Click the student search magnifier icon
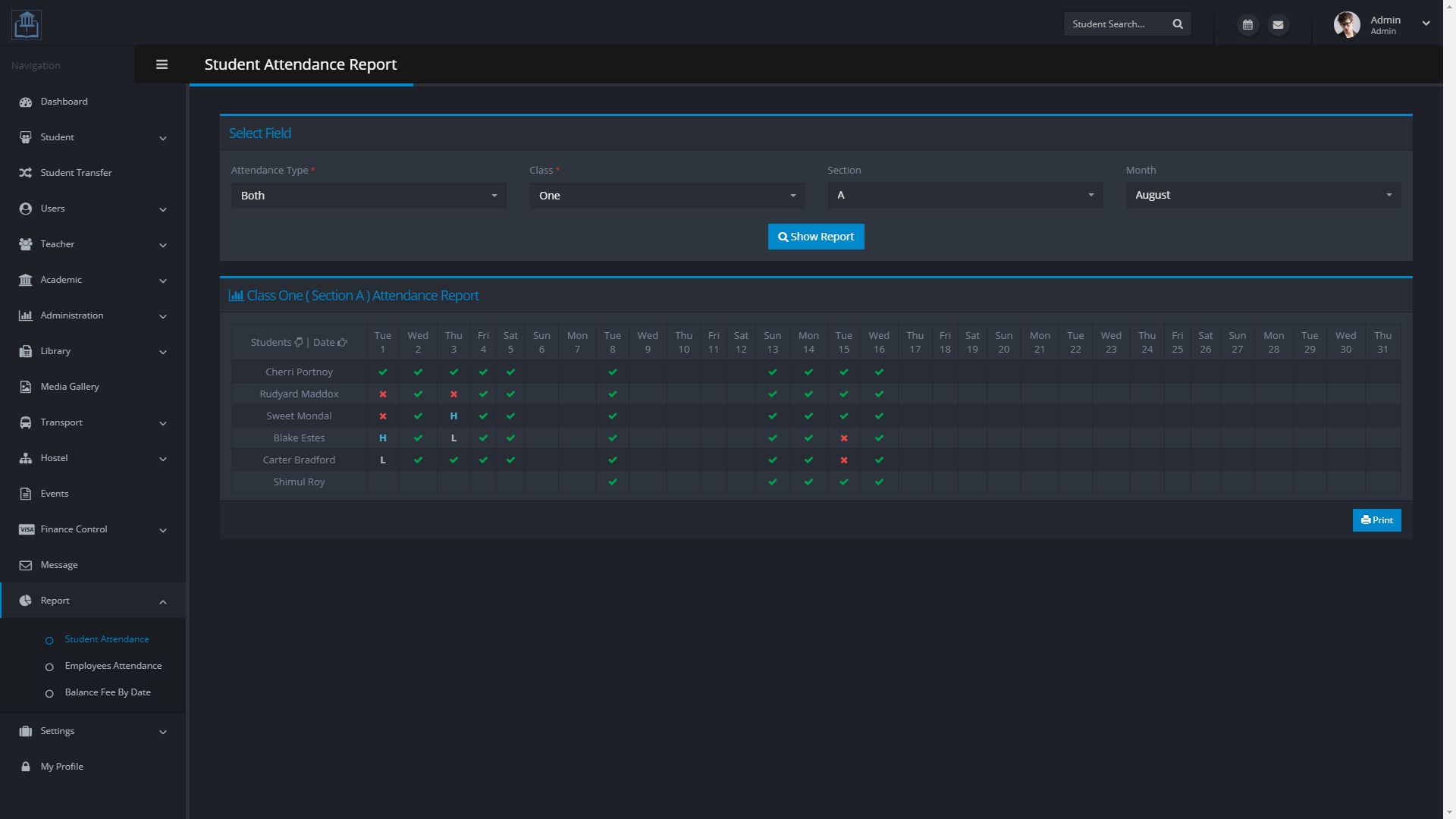This screenshot has width=1456, height=819. pos(1178,24)
